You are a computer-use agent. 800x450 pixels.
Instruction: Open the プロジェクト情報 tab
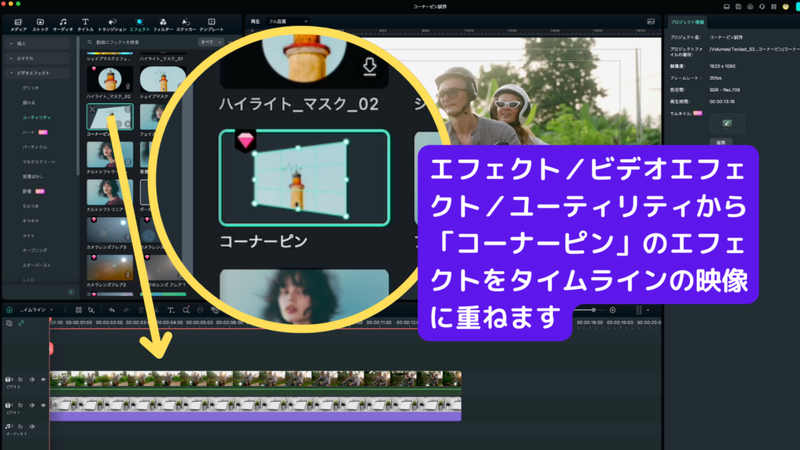point(687,22)
